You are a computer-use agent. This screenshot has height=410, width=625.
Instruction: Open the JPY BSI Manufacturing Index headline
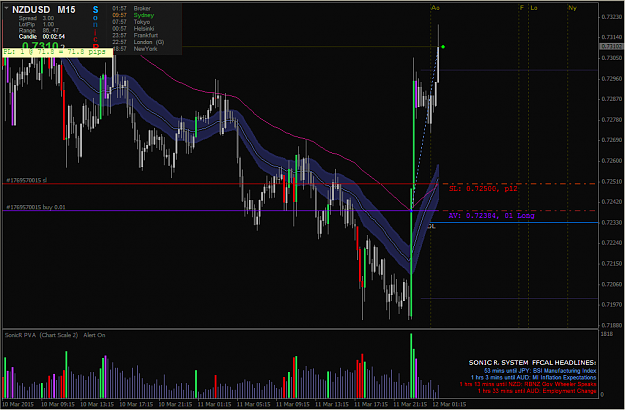(x=540, y=371)
